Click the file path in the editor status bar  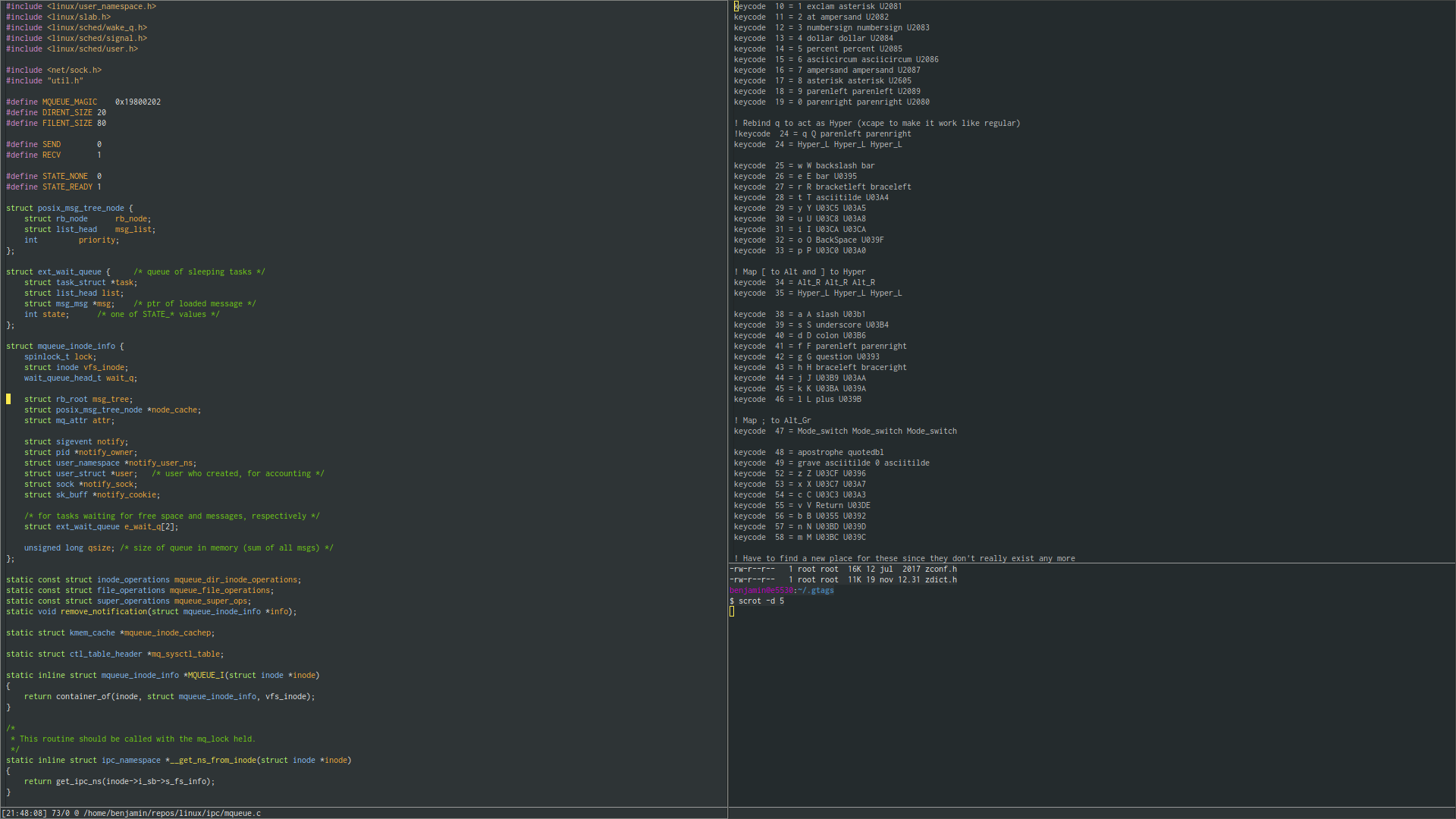(171, 813)
